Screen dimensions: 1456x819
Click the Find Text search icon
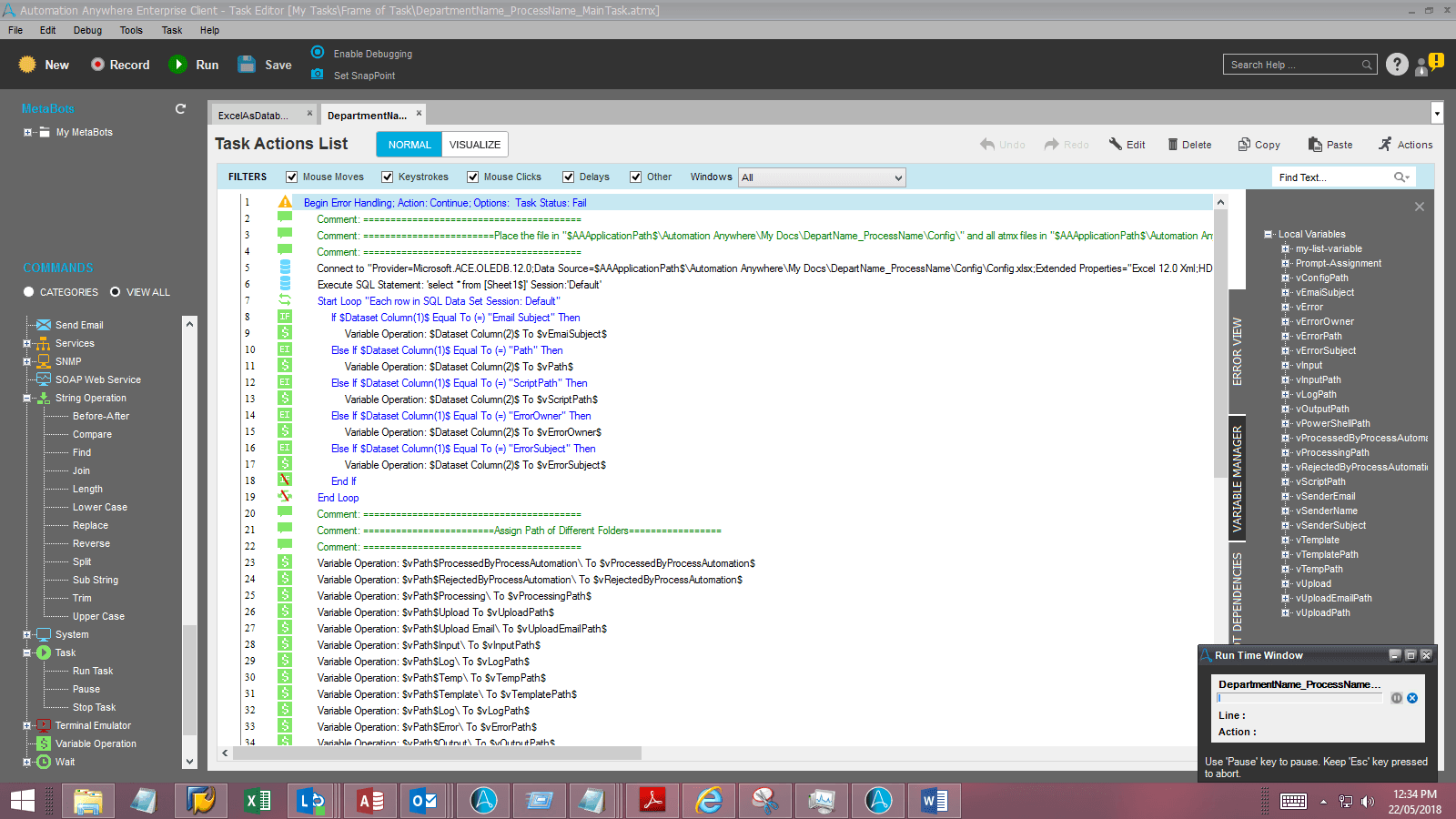click(x=1401, y=177)
